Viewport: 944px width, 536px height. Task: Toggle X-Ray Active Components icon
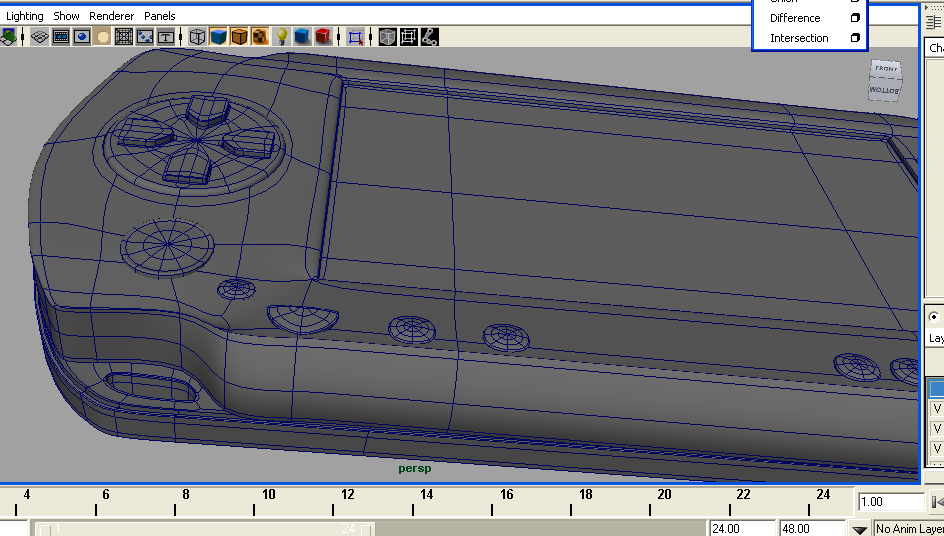pos(408,37)
